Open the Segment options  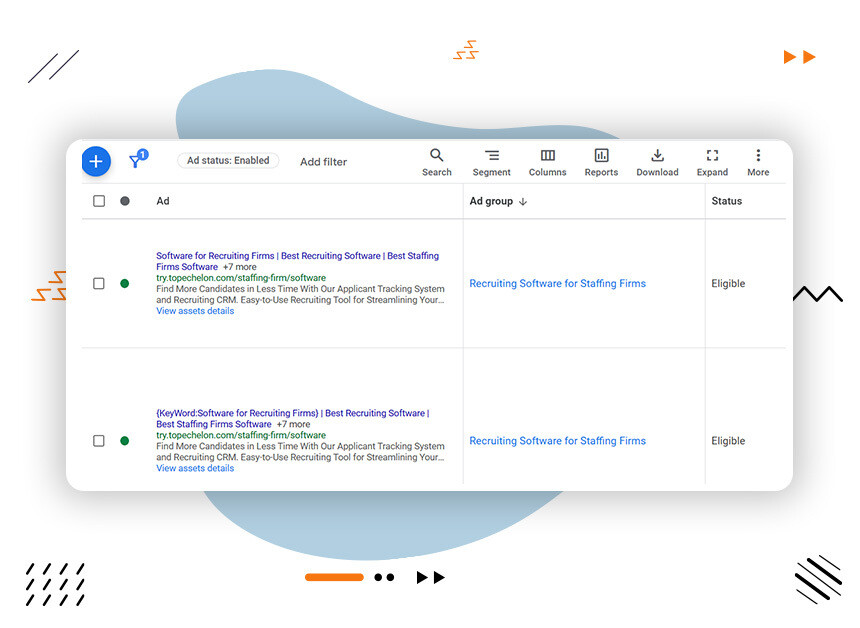pyautogui.click(x=491, y=157)
